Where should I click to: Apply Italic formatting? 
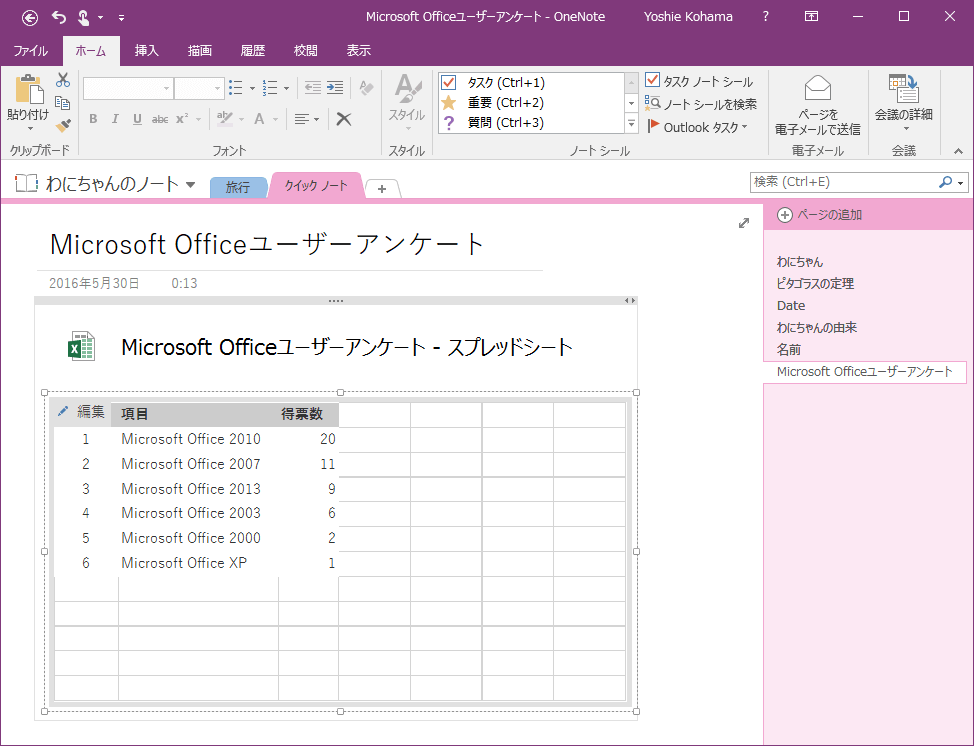click(115, 119)
